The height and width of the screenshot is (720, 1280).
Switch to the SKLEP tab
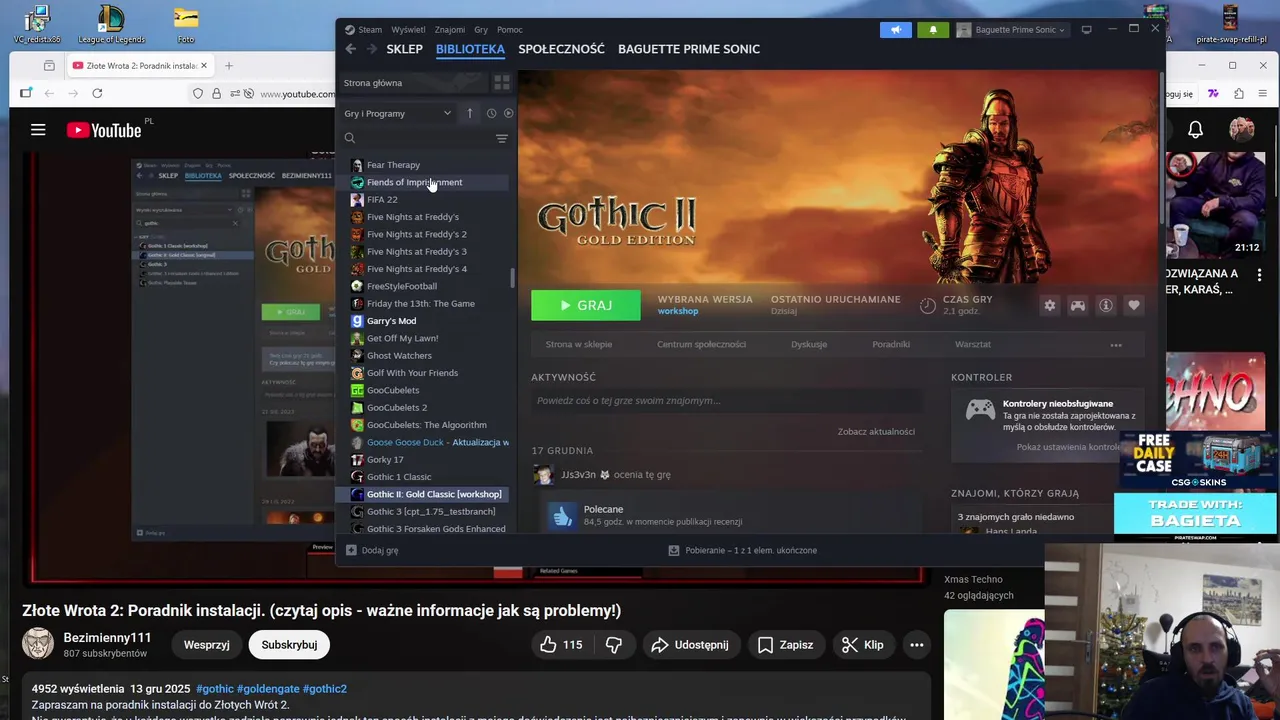(404, 49)
